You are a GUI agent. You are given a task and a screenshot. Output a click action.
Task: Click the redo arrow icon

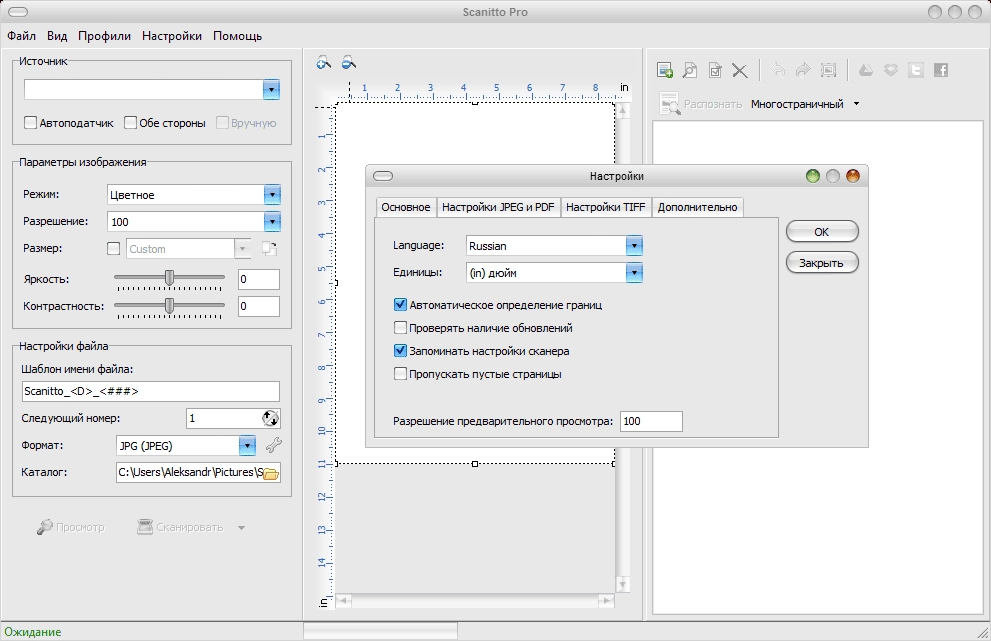(x=803, y=70)
